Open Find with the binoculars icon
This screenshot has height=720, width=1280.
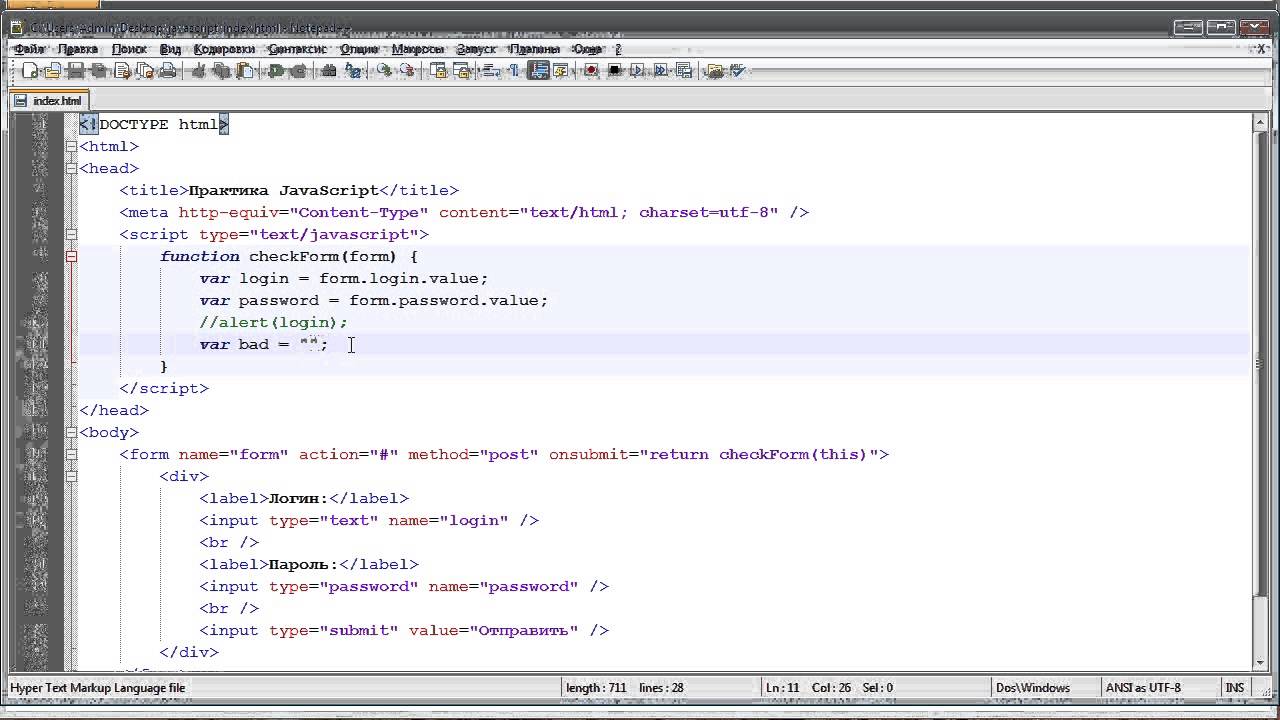(x=329, y=71)
